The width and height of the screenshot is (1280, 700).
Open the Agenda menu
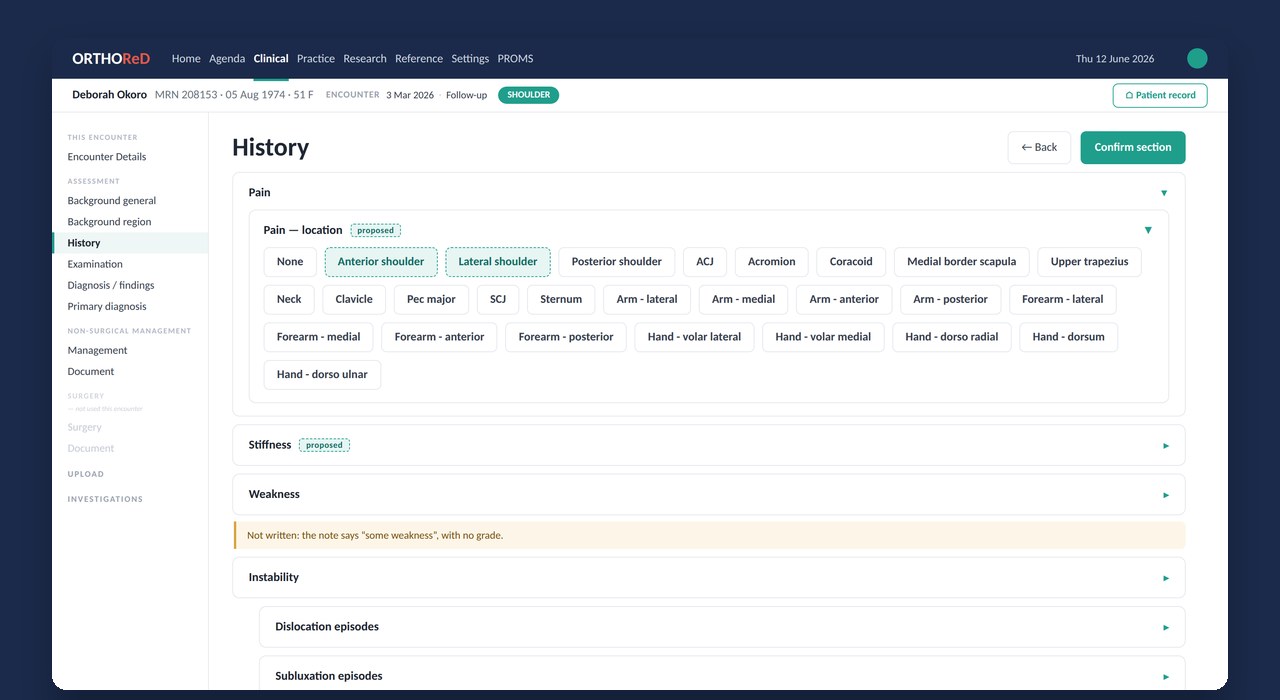tap(227, 59)
